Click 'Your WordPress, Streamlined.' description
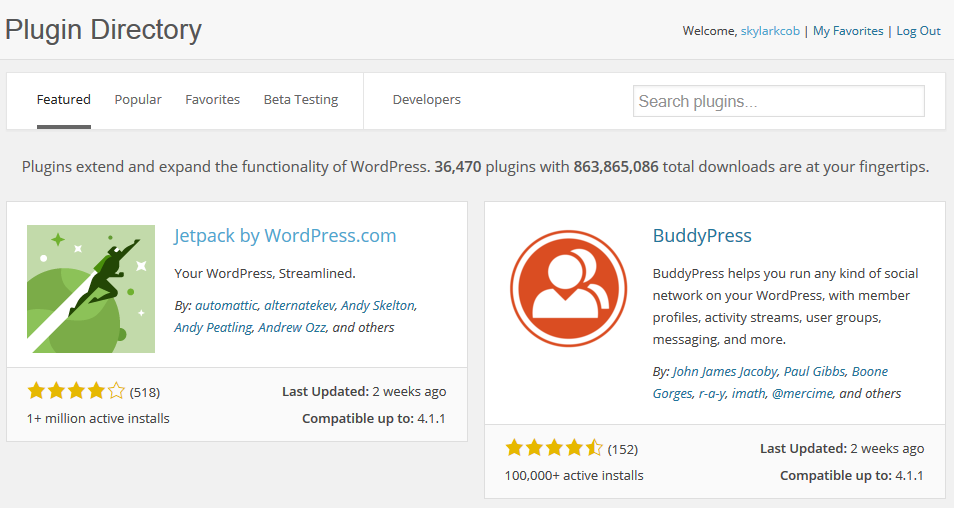Viewport: 954px width, 508px height. click(265, 274)
